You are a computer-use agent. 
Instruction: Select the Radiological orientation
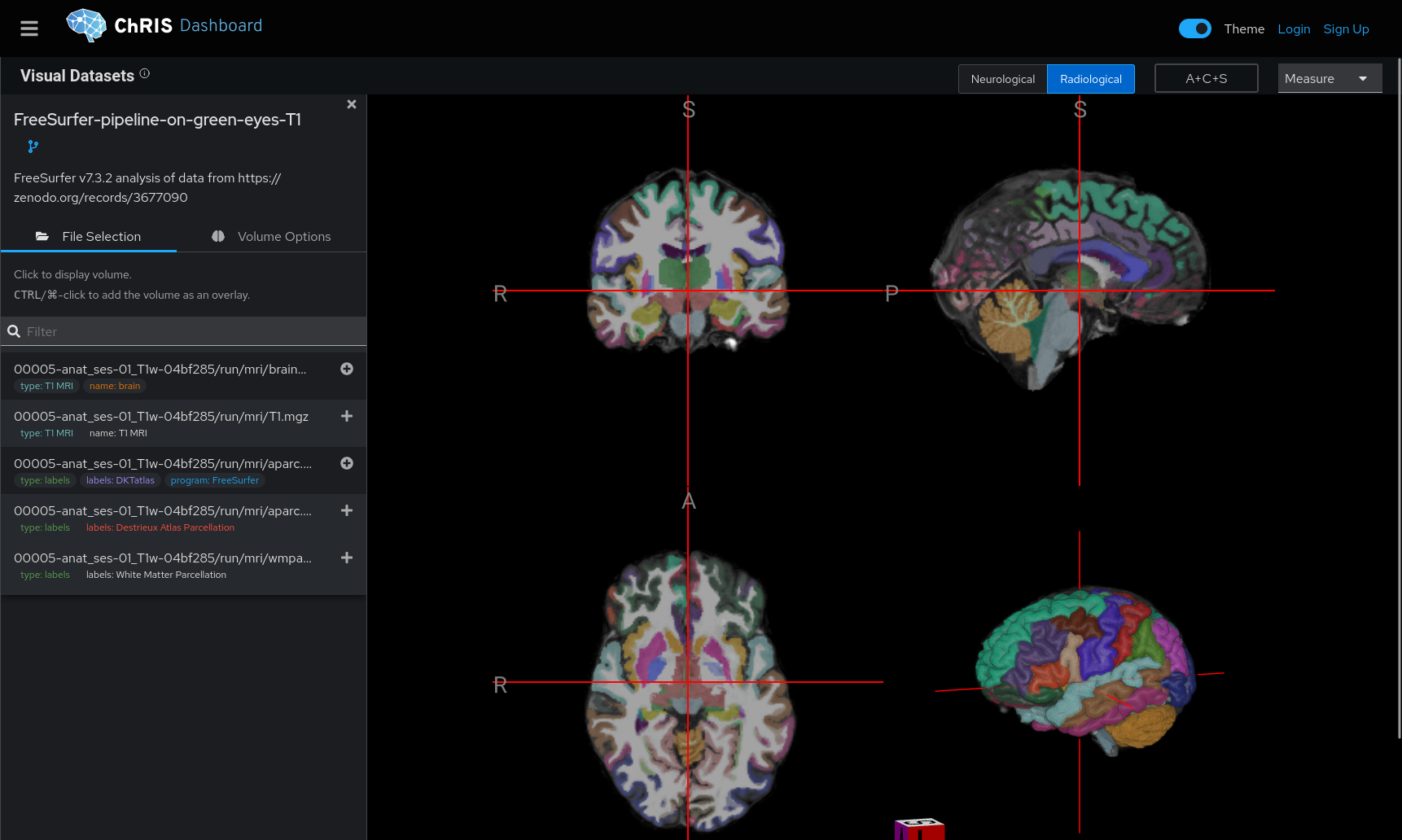pyautogui.click(x=1090, y=79)
